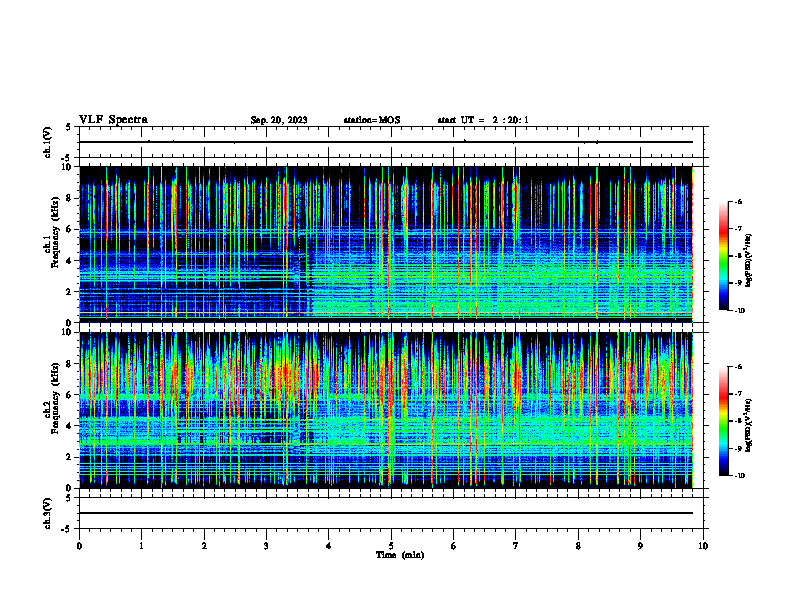Click the ch.1 spectrogram color scale bar
Image resolution: width=792 pixels, height=612 pixels.
(x=723, y=256)
